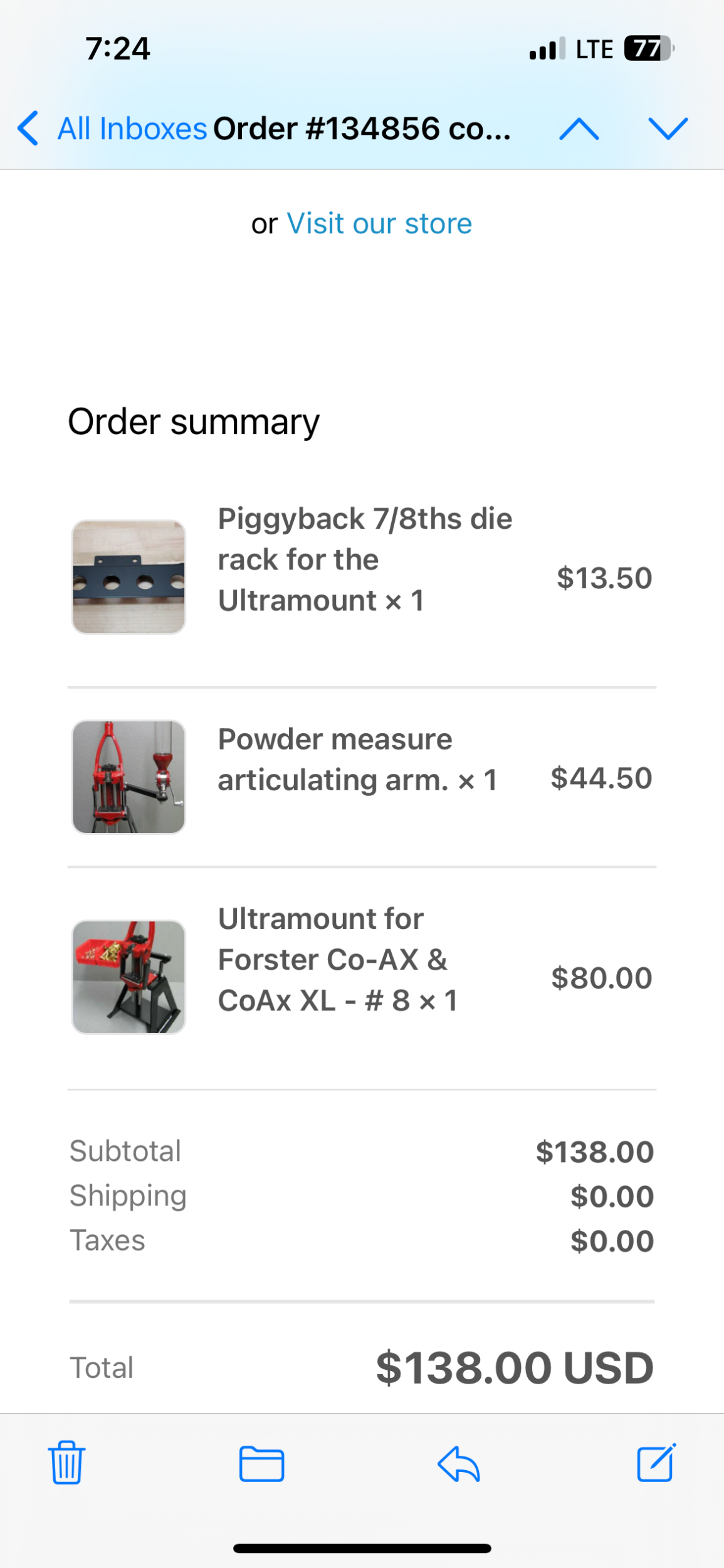Tap the battery indicator in status bar
Image resolution: width=724 pixels, height=1568 pixels.
[x=648, y=49]
